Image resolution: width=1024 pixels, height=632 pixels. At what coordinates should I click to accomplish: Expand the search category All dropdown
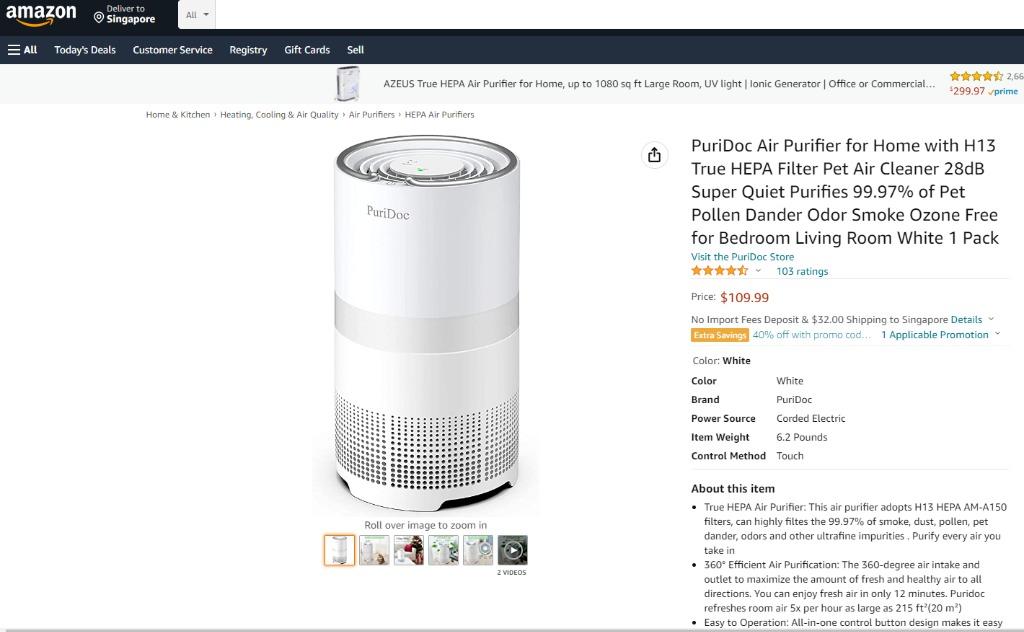(198, 15)
